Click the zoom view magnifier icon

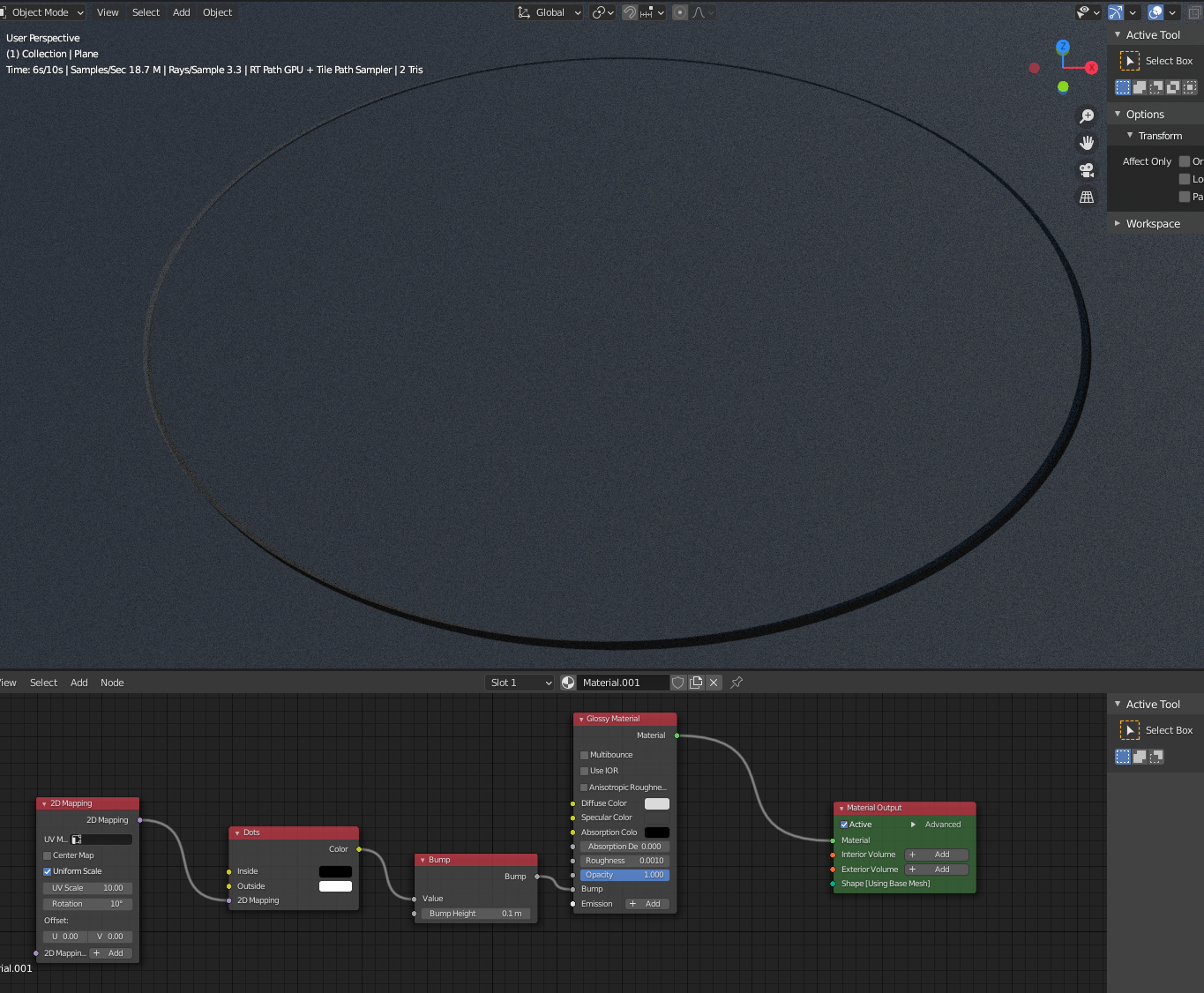[x=1087, y=116]
